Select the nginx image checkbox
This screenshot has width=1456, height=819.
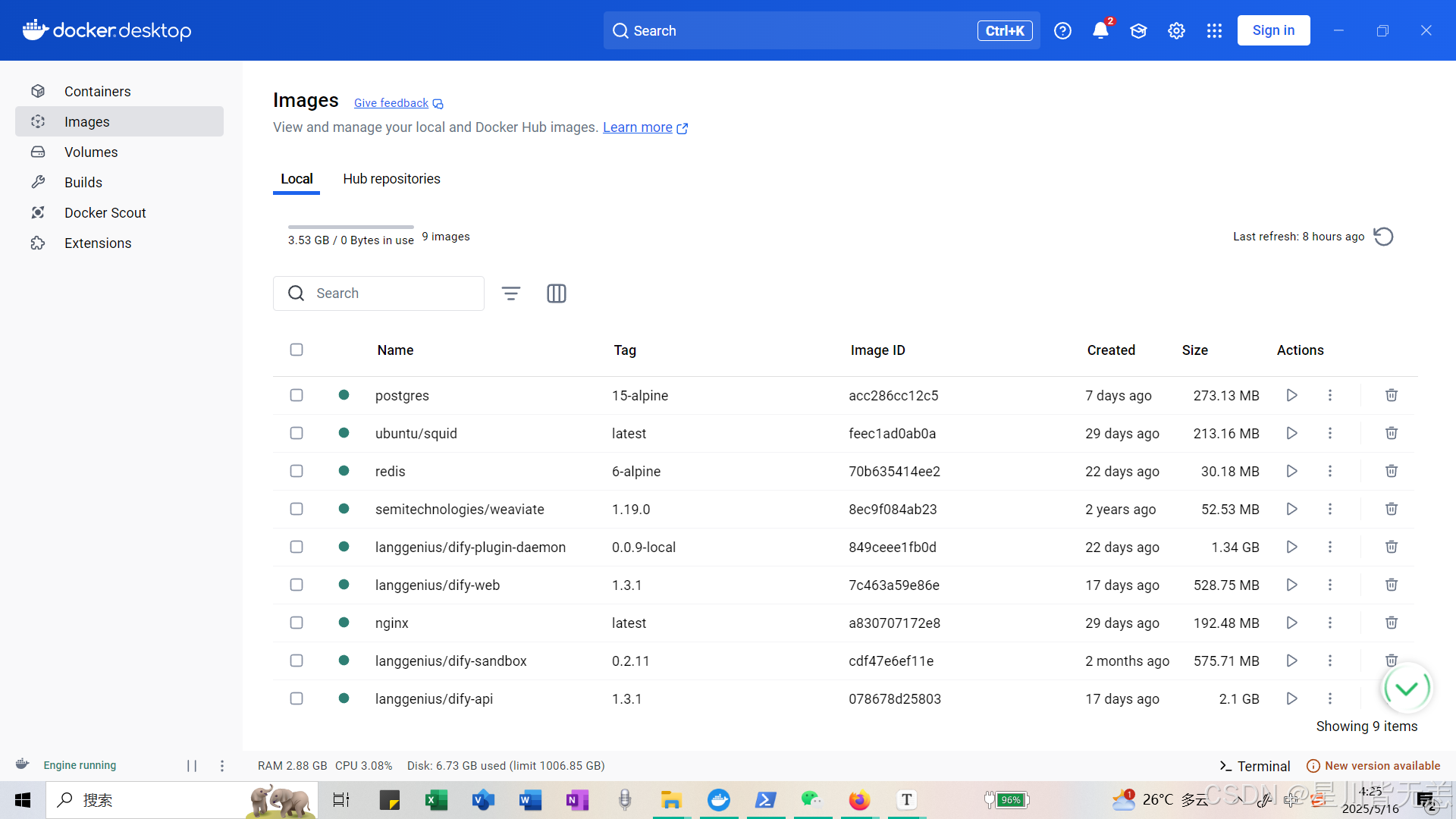click(x=297, y=623)
